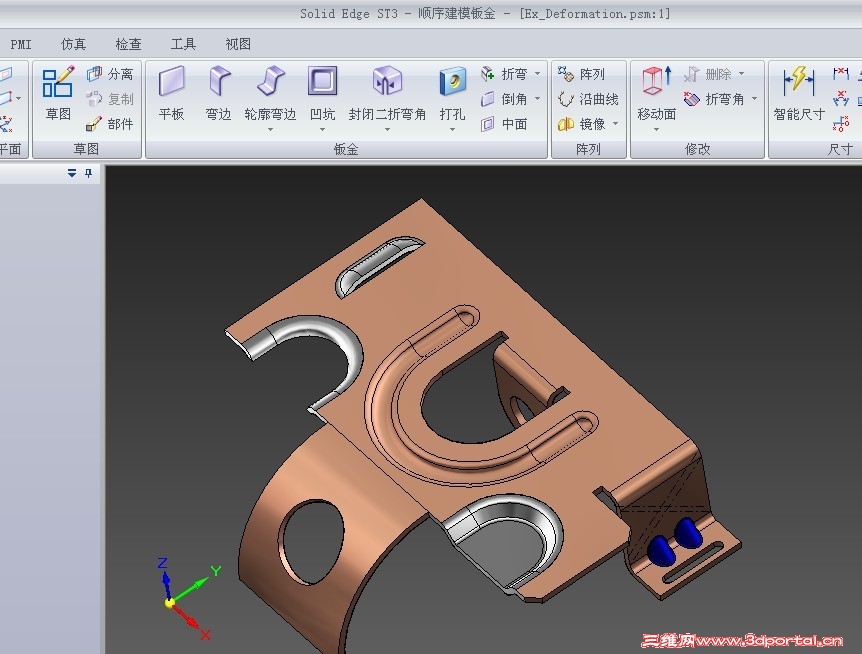Expand the 打孔 dropdown arrow
862x654 pixels.
452,130
